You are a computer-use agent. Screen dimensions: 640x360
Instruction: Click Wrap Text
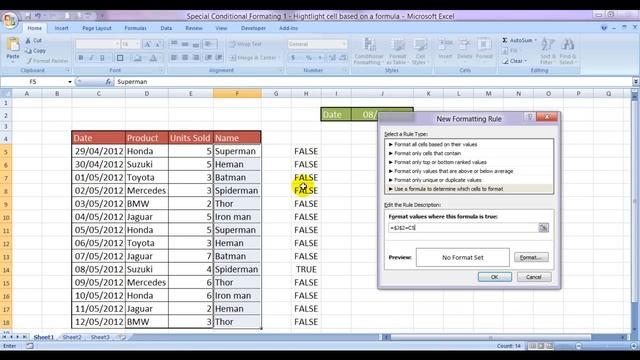coord(245,44)
